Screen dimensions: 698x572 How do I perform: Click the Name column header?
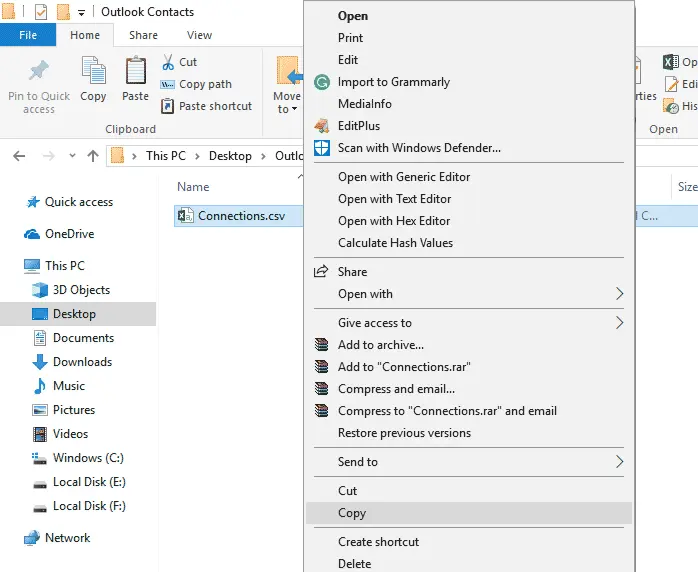193,187
